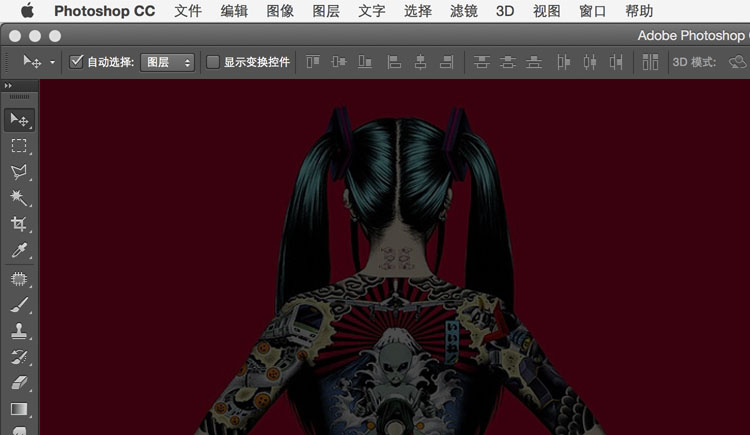Open the 图像 menu
Viewport: 750px width, 435px height.
click(280, 11)
